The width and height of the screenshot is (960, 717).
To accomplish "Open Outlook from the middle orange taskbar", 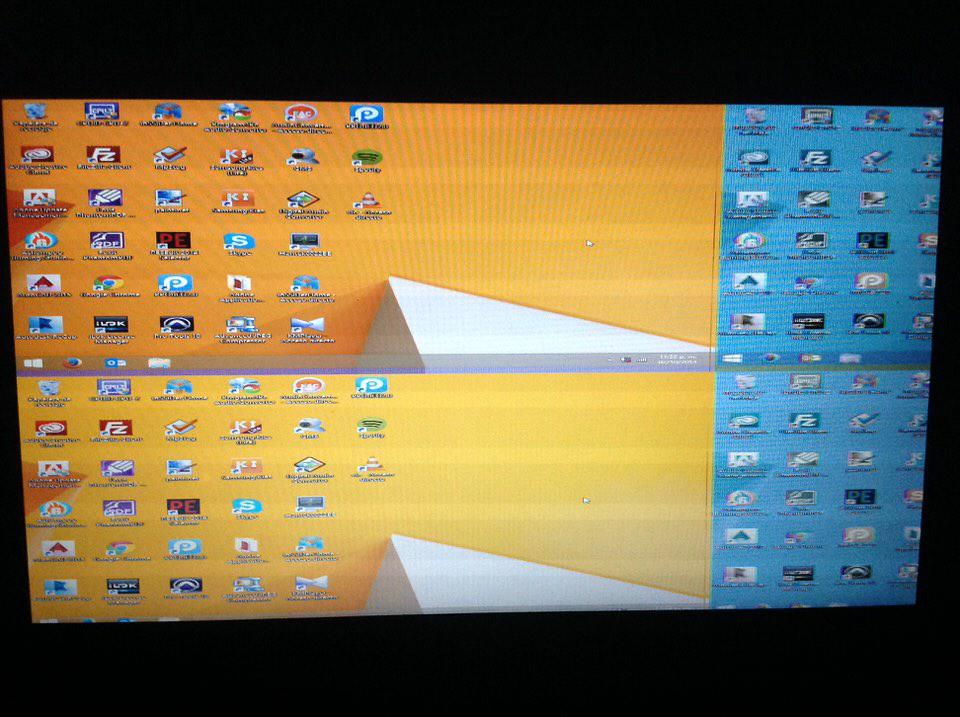I will tap(115, 362).
